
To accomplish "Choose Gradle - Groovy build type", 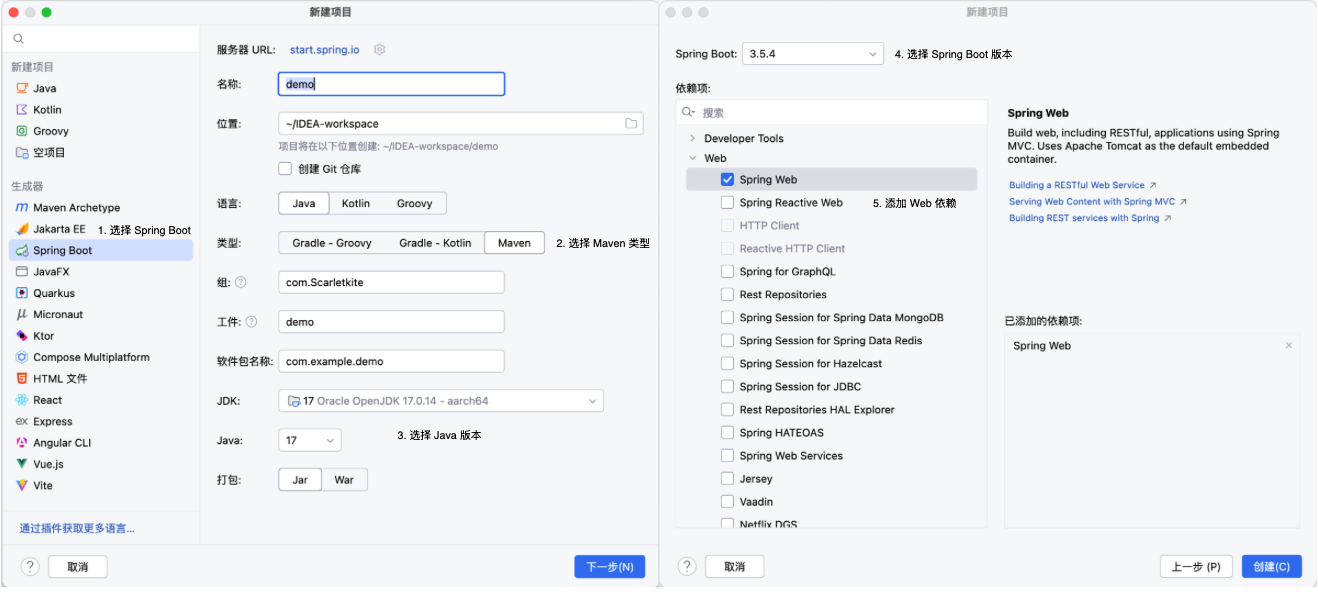I will [332, 243].
